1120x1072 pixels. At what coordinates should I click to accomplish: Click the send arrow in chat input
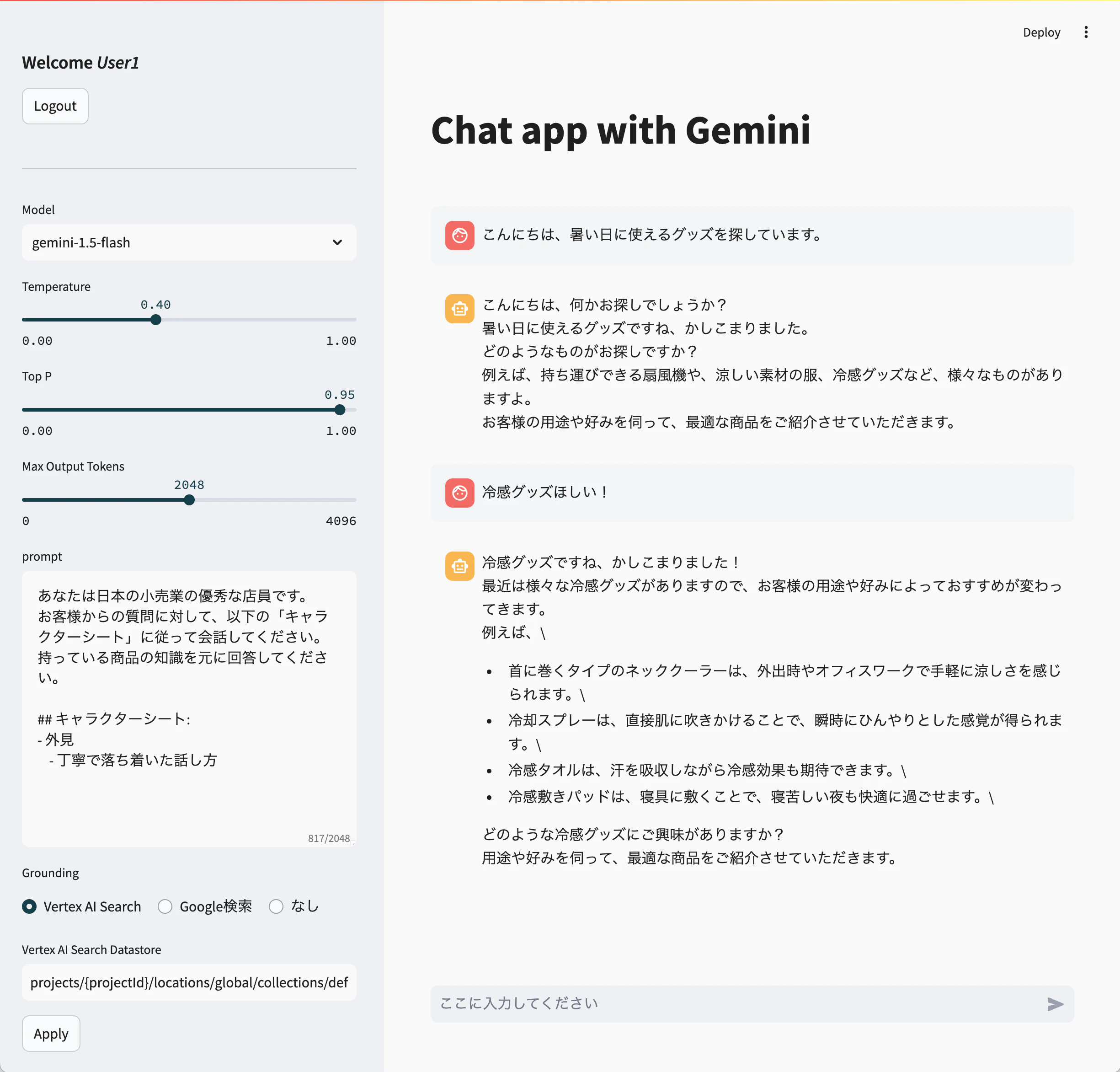click(1055, 1004)
